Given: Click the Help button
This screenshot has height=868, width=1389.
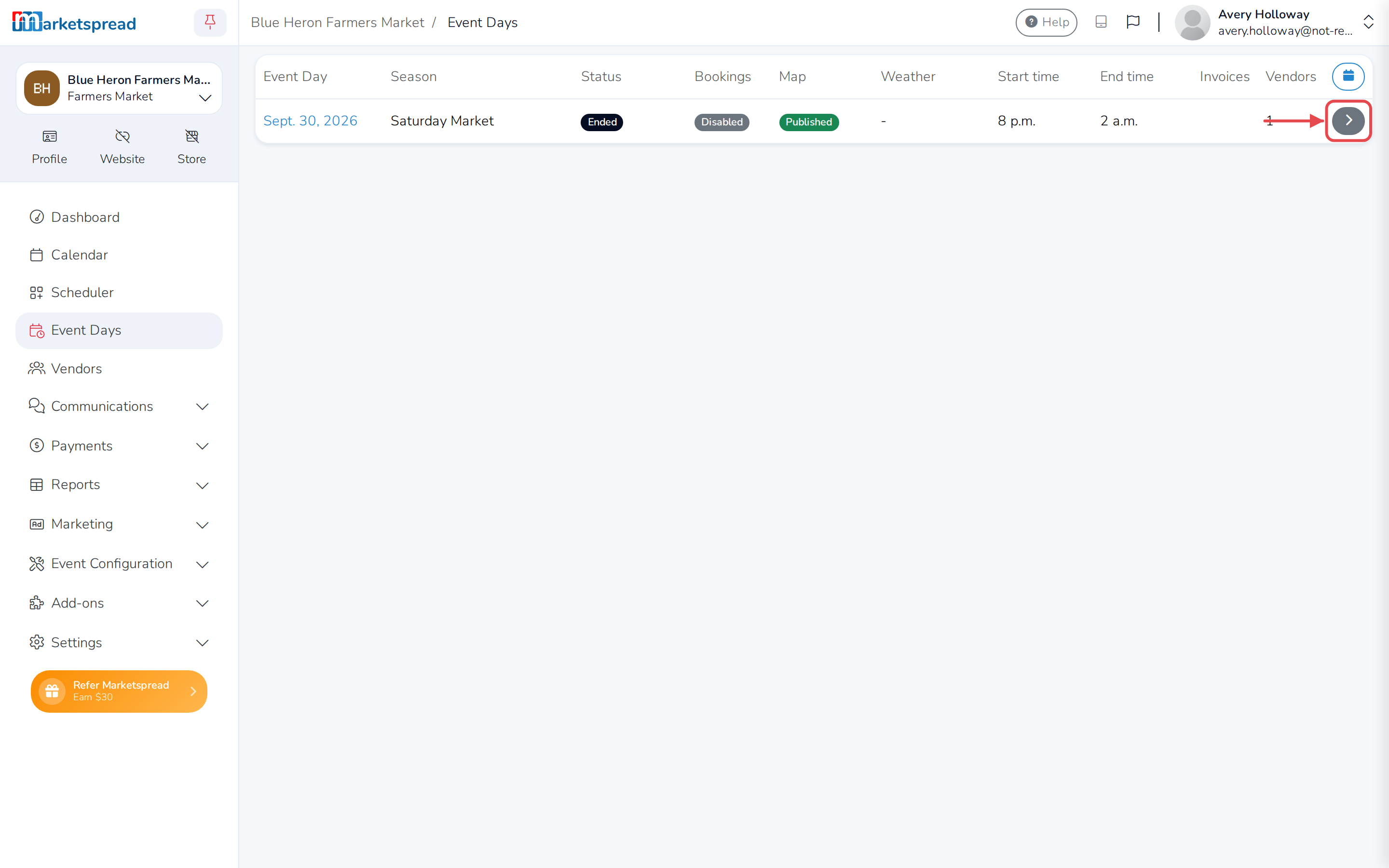Looking at the screenshot, I should point(1046,22).
